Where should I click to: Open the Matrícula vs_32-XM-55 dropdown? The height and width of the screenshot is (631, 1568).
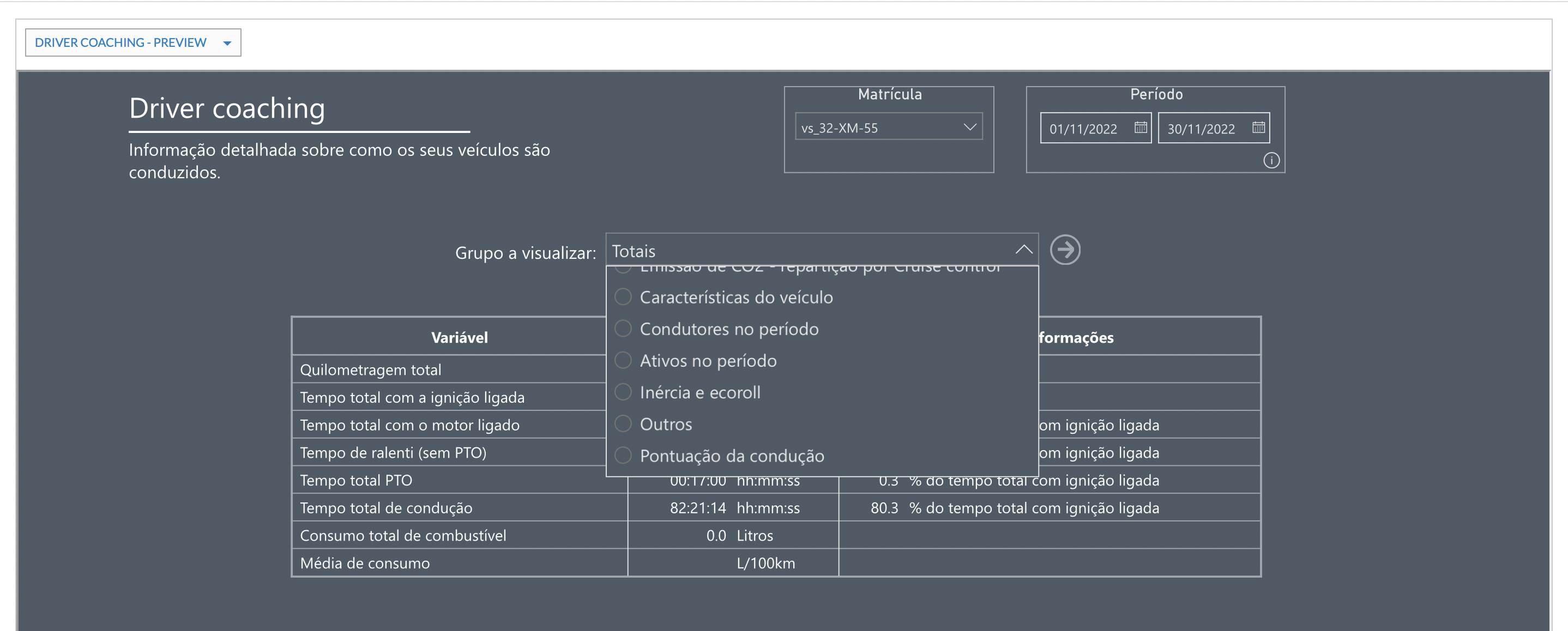click(x=888, y=127)
